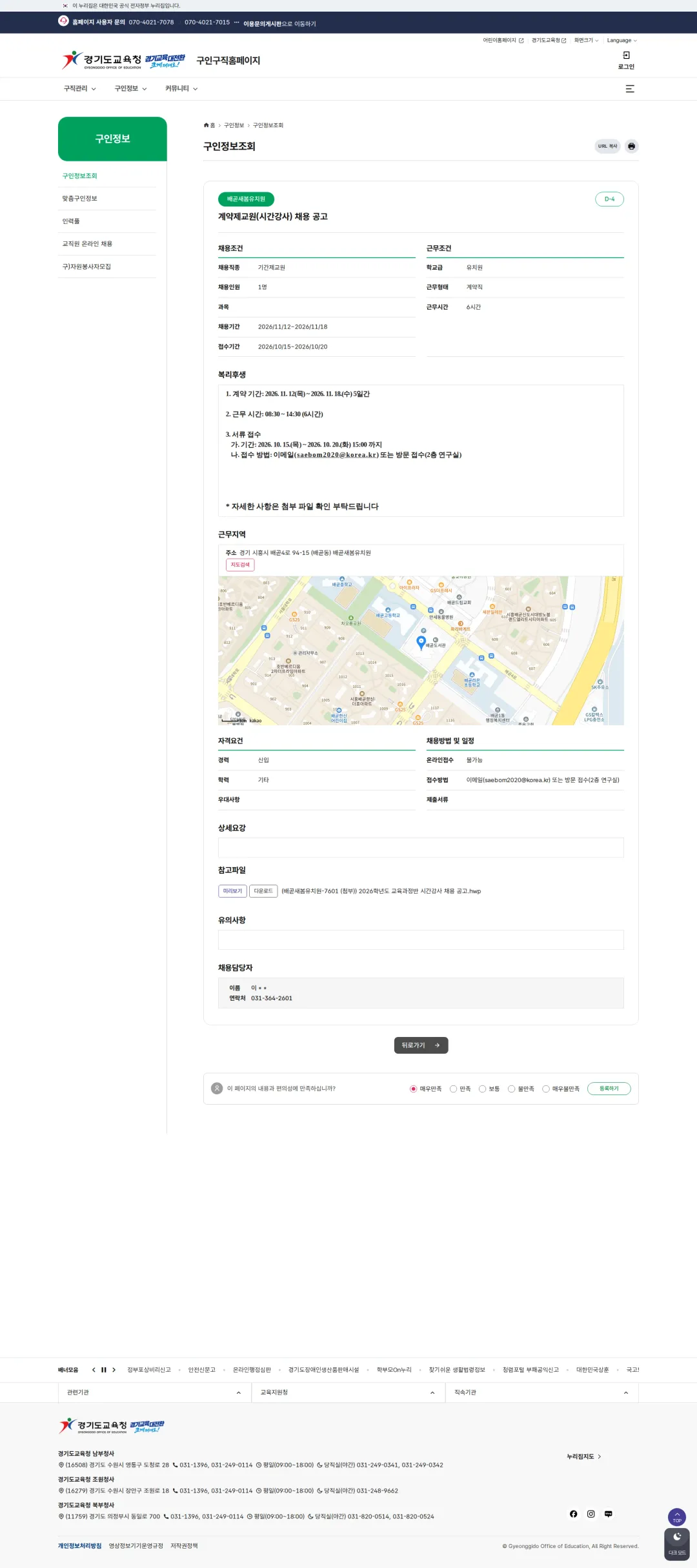Open the 누리집지도 sitemap link
The width and height of the screenshot is (697, 1568).
pyautogui.click(x=583, y=1456)
